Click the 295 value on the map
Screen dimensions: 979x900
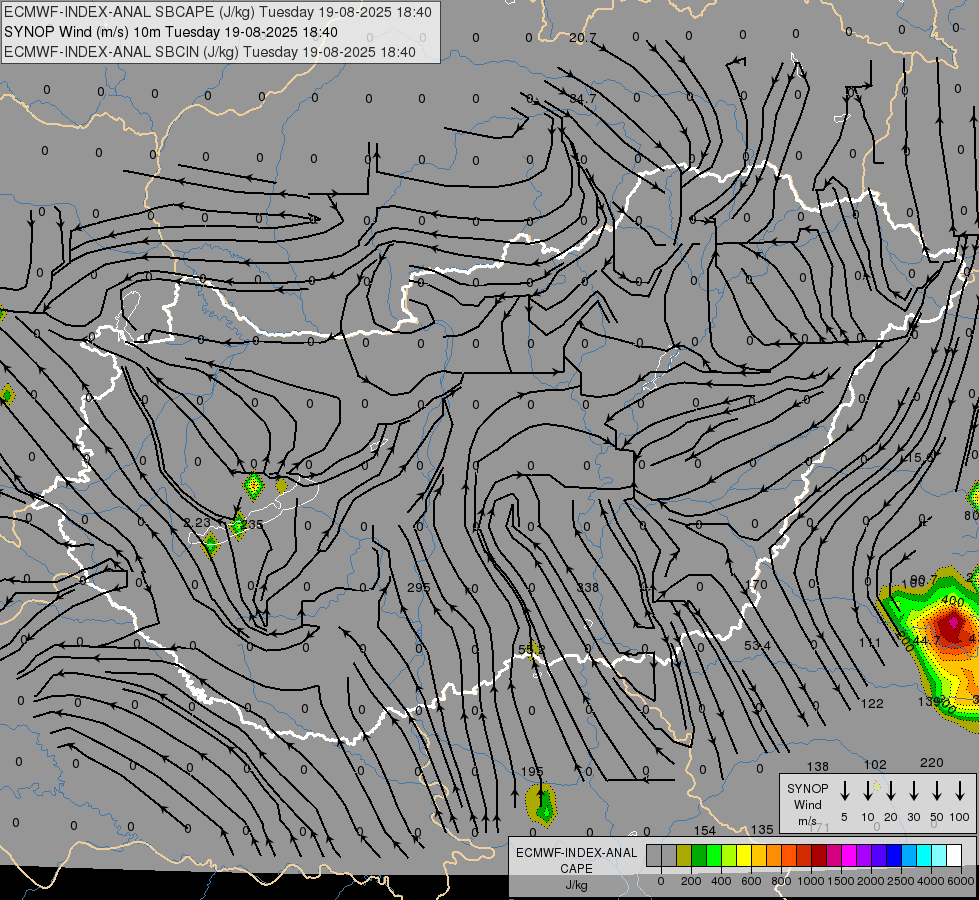click(418, 588)
